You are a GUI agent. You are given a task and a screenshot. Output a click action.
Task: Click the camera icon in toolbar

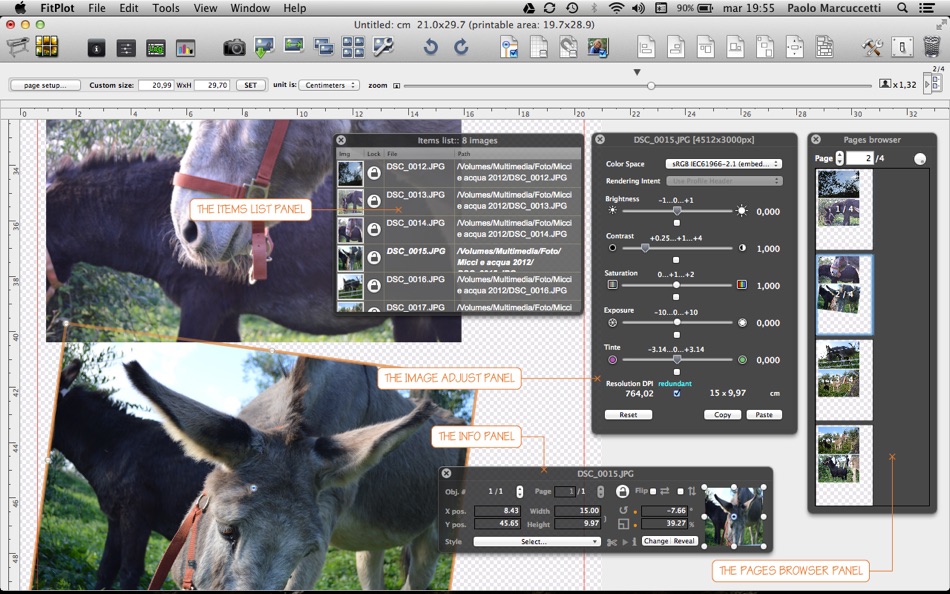(x=234, y=47)
